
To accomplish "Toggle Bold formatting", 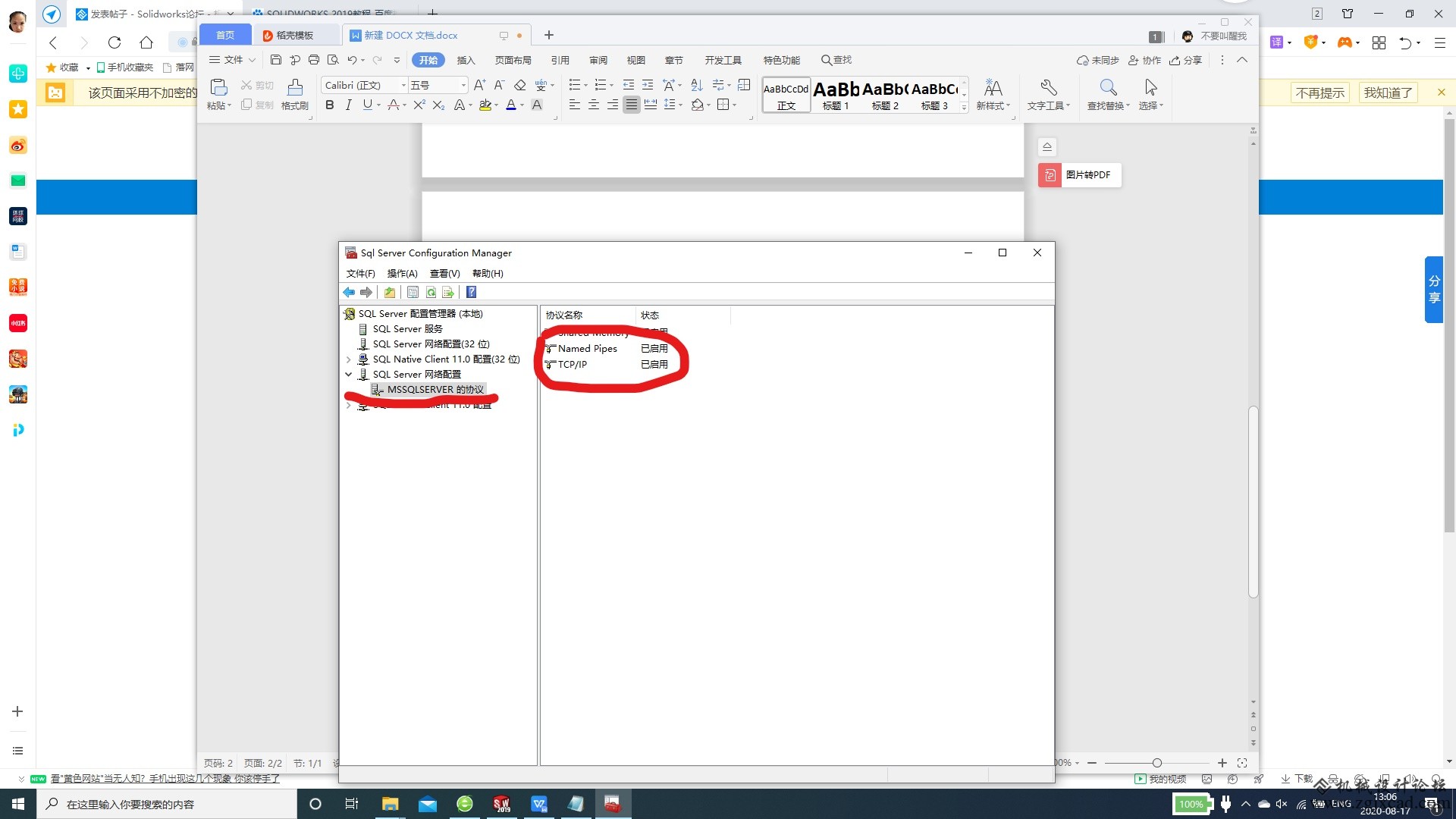I will click(329, 105).
